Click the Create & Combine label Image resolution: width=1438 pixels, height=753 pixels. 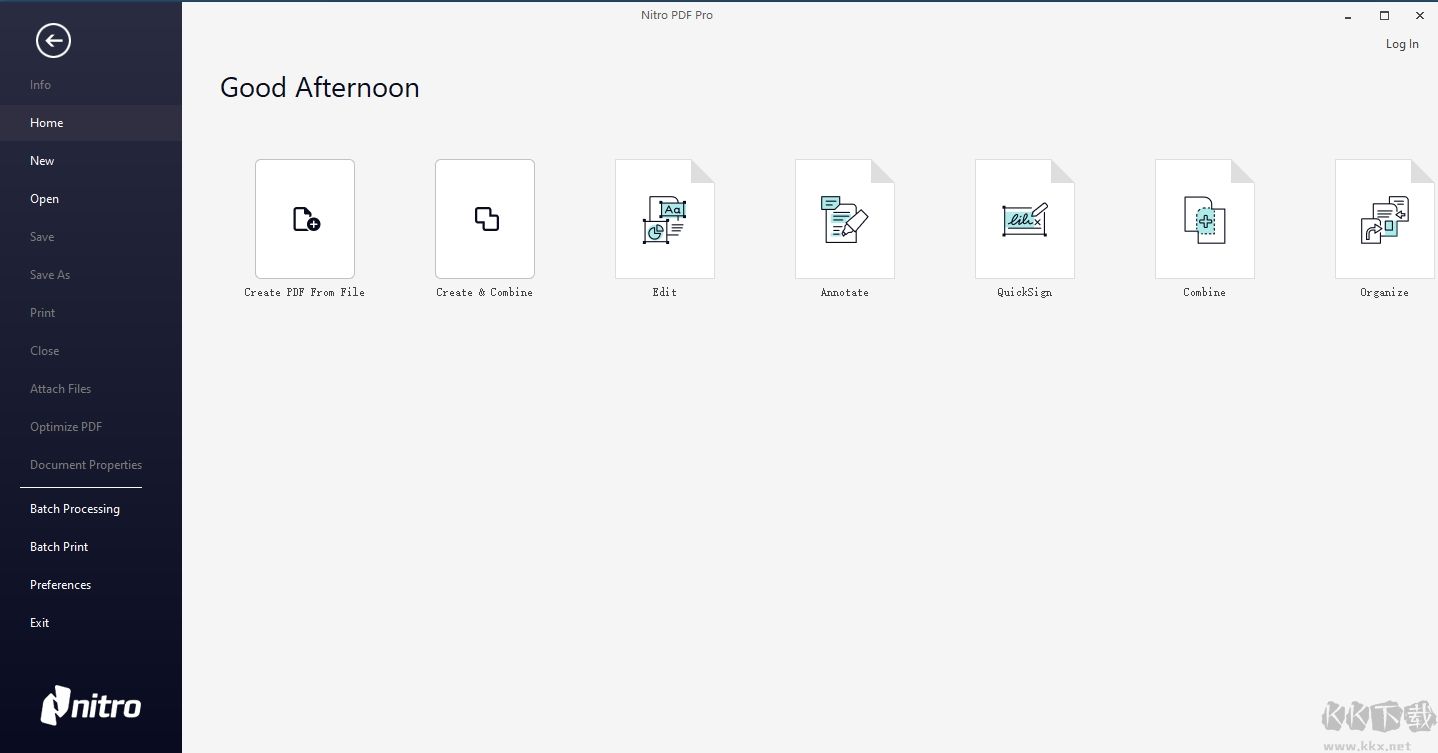click(x=485, y=292)
